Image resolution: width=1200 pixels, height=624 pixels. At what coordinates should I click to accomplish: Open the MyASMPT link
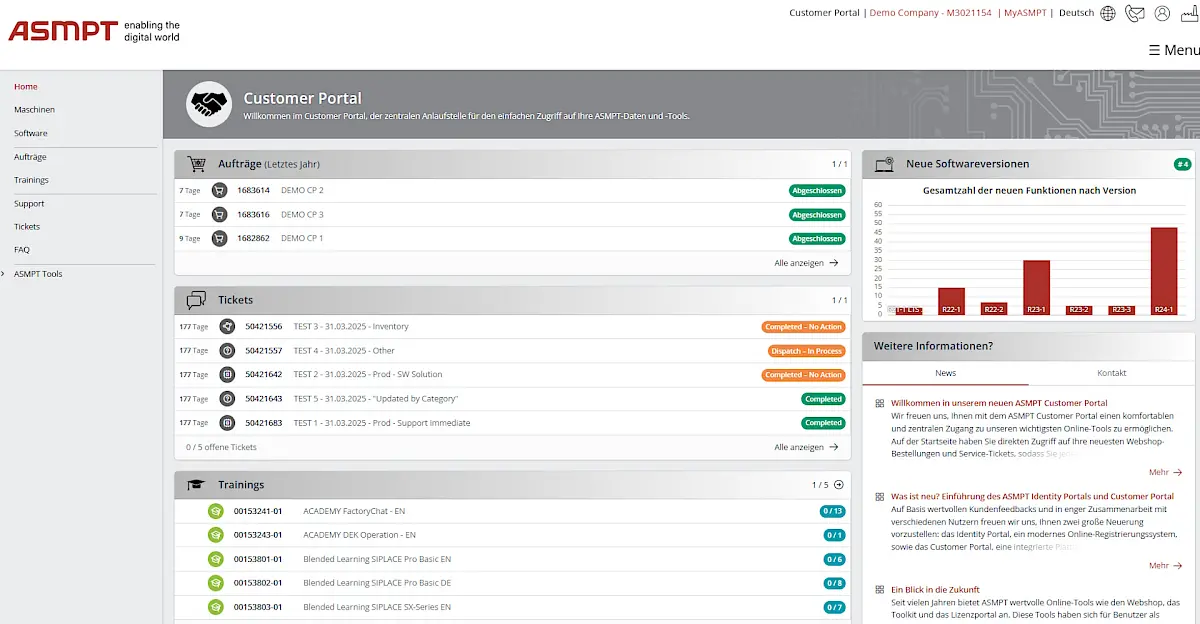[x=1025, y=13]
